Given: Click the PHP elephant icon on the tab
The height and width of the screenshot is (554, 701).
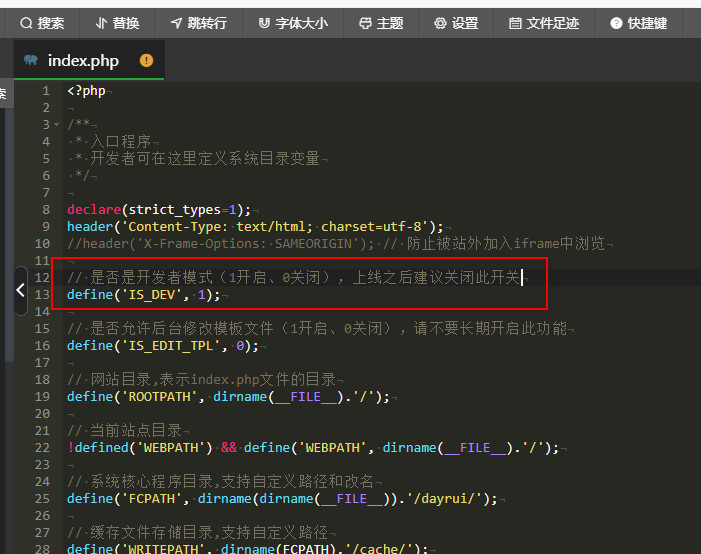Looking at the screenshot, I should [x=31, y=61].
